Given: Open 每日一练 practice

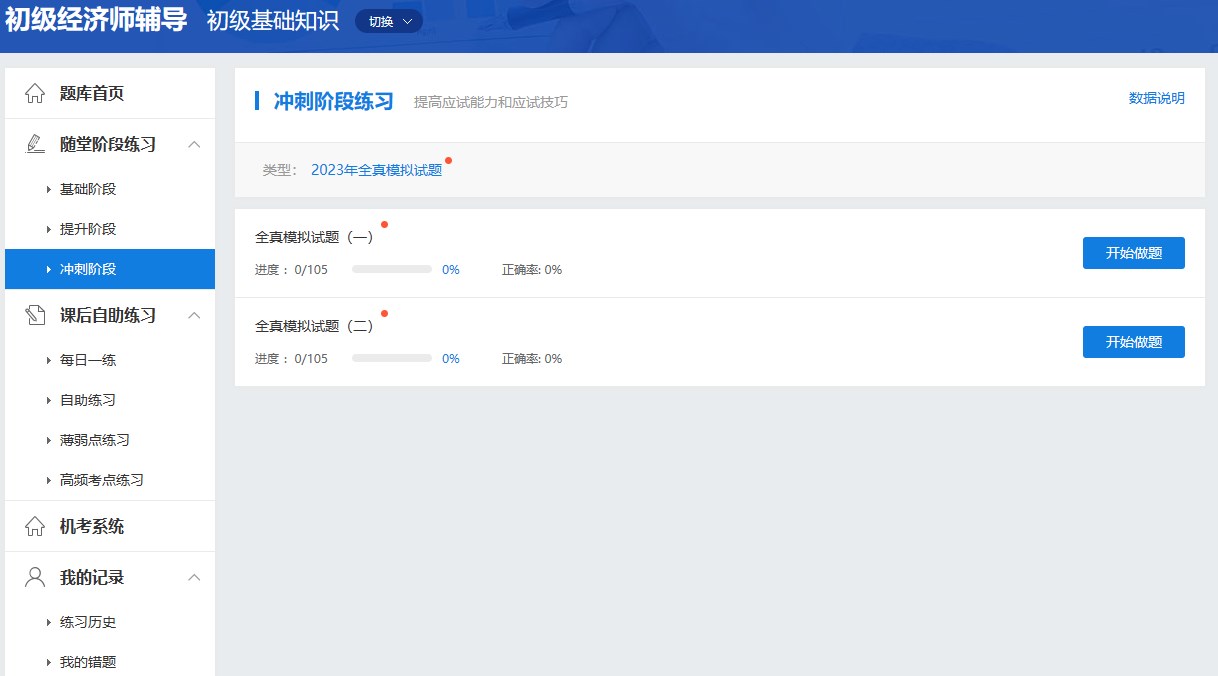Looking at the screenshot, I should tap(88, 360).
